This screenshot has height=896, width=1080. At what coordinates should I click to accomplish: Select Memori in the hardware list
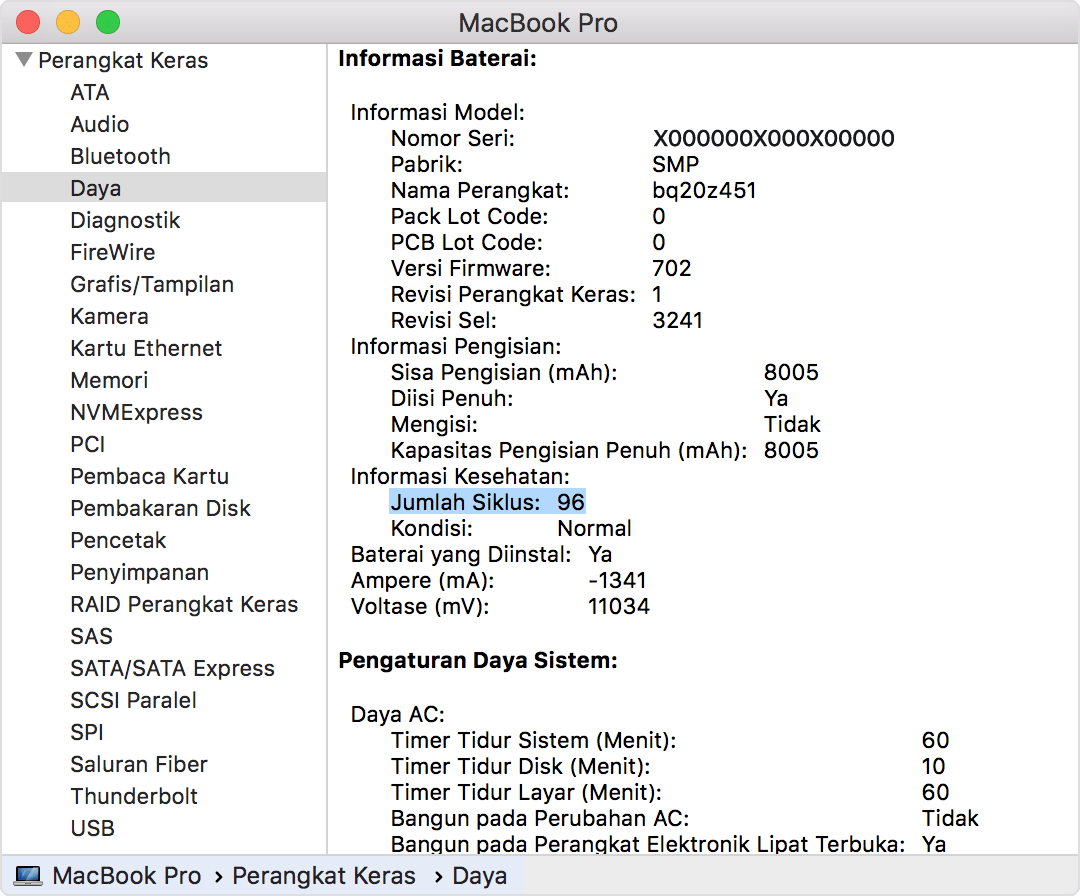coord(109,380)
